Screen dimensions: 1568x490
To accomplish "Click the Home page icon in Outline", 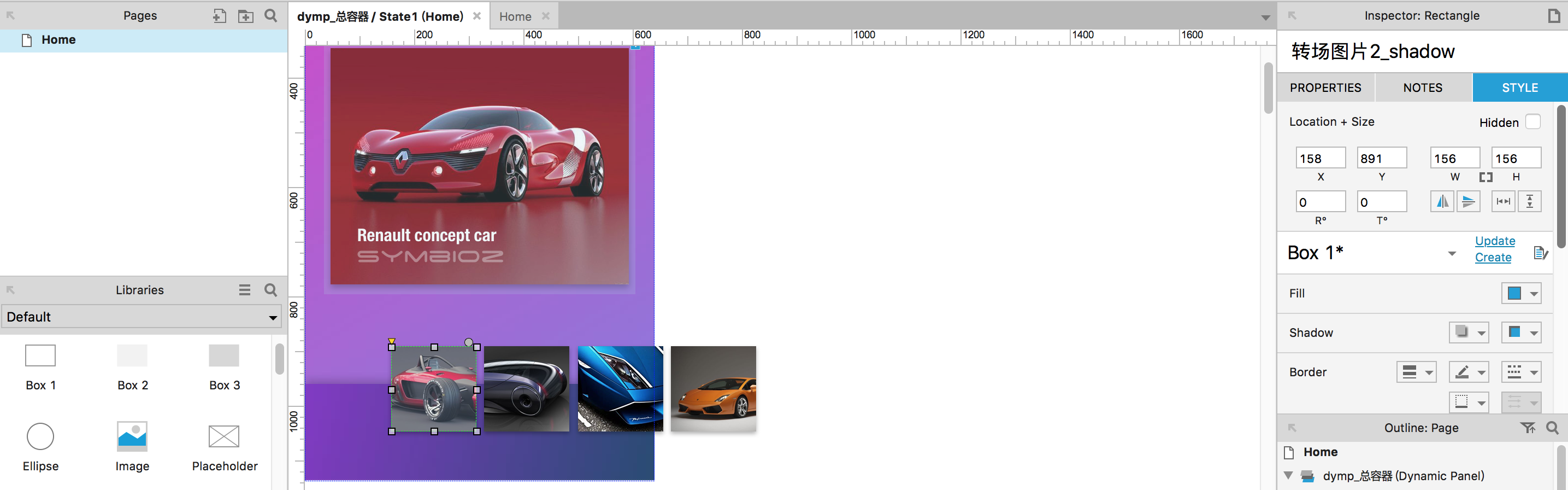I will pos(1289,452).
